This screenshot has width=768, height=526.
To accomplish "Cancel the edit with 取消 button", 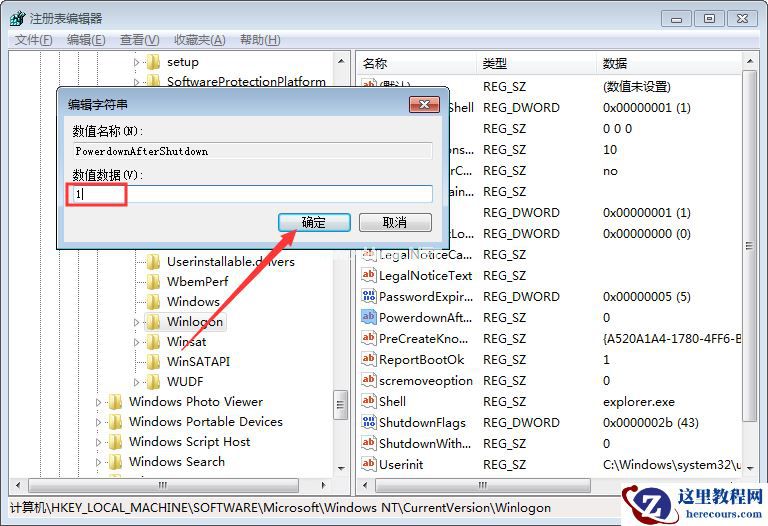I will pos(395,222).
